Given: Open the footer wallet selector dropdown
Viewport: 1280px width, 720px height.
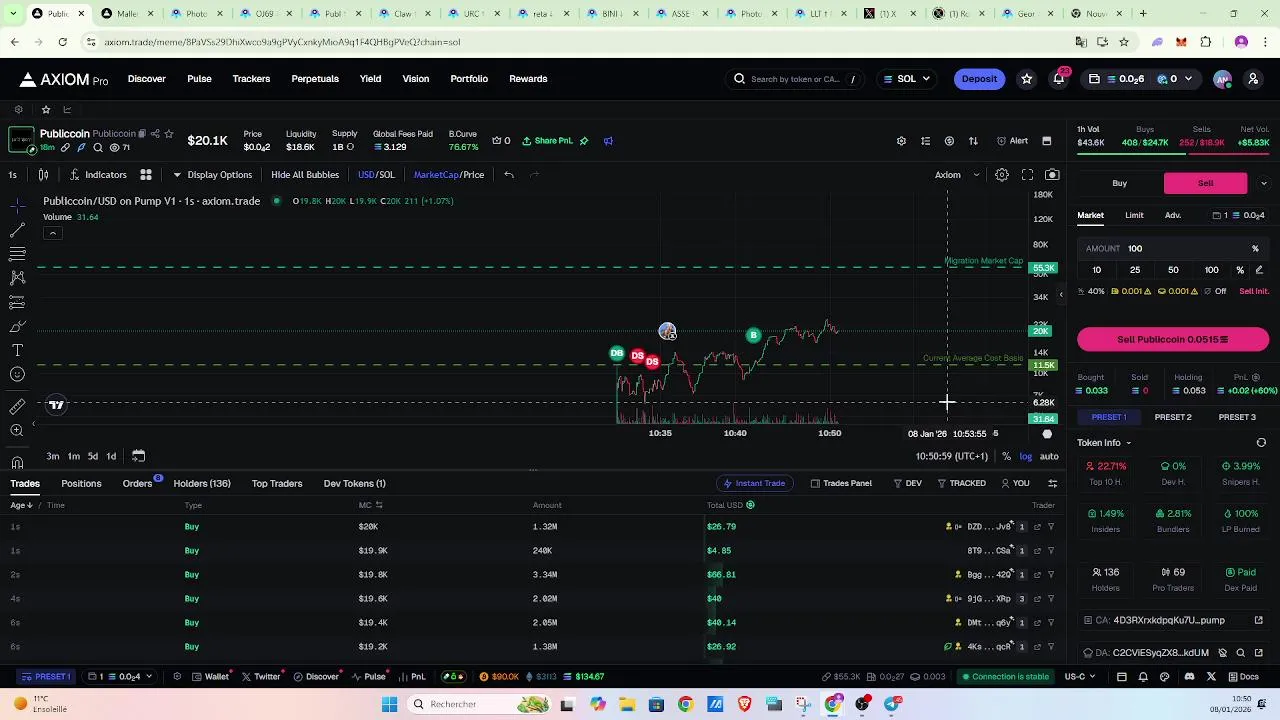Looking at the screenshot, I should 120,677.
